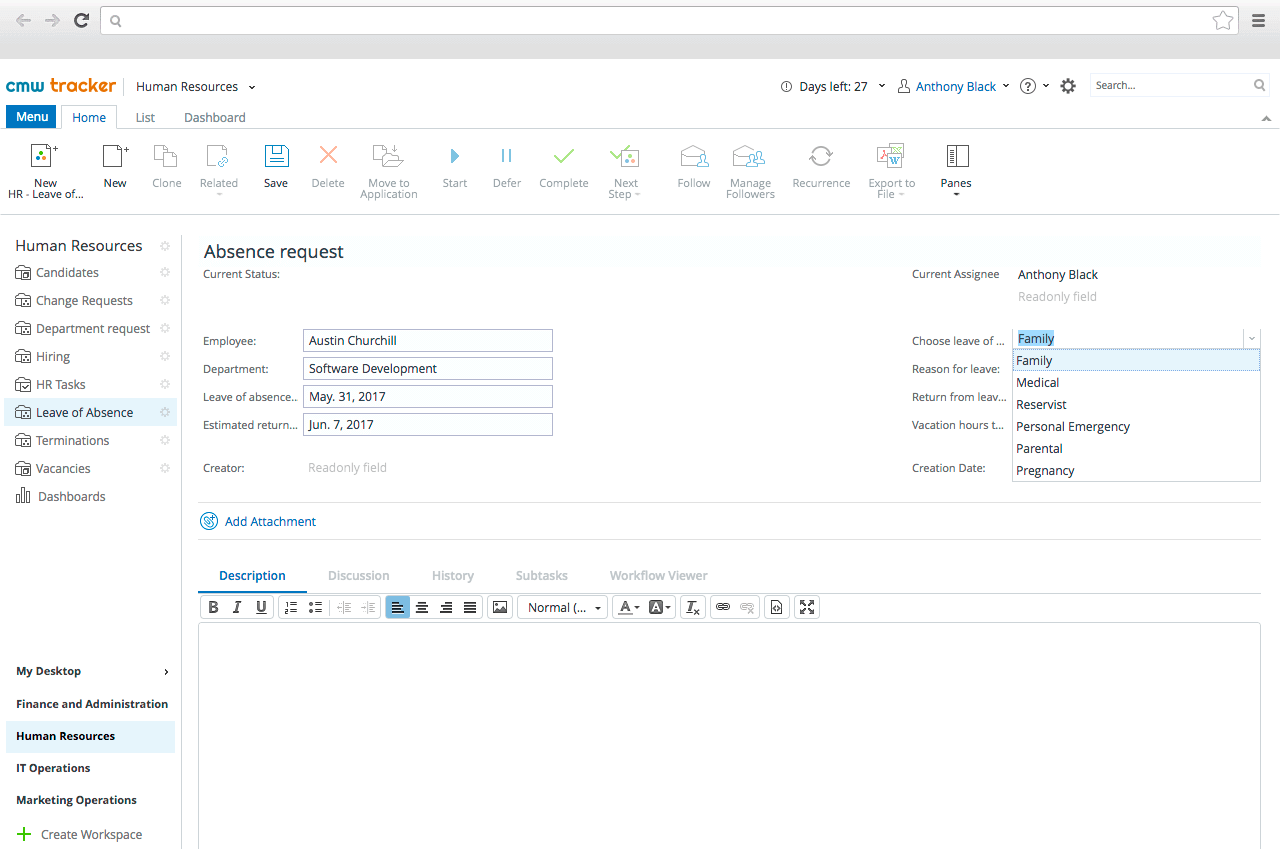Expand the My Desktop workspace arrow
The width and height of the screenshot is (1280, 859).
pyautogui.click(x=166, y=672)
